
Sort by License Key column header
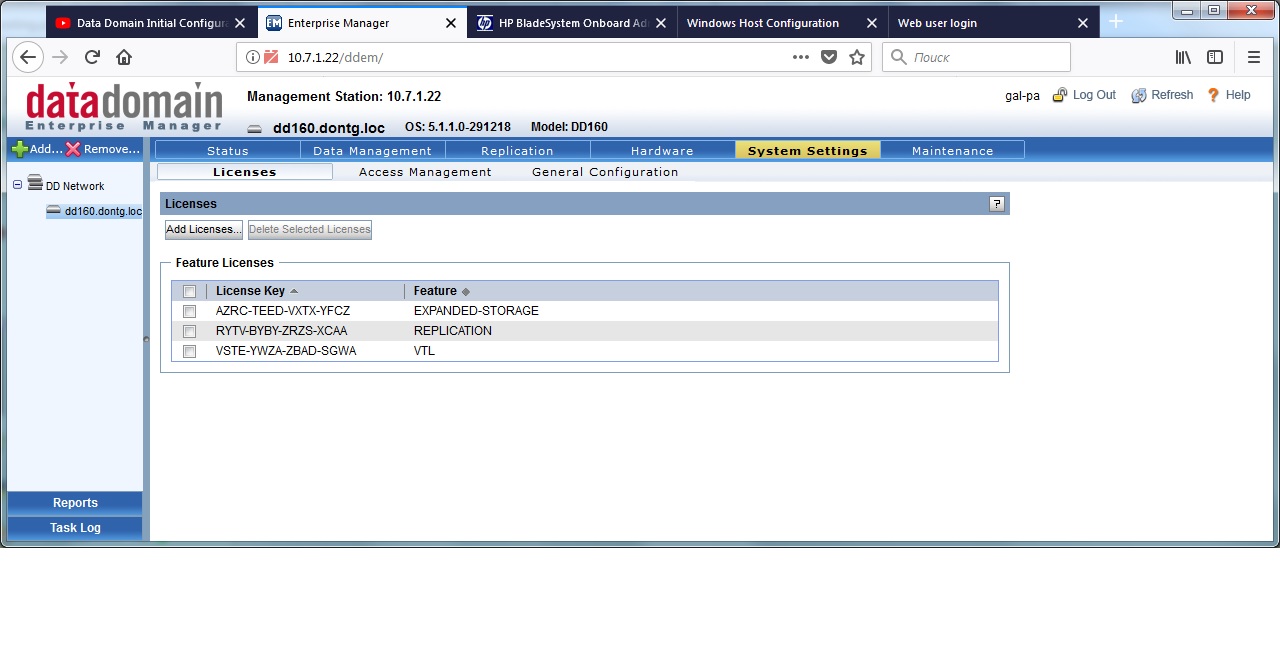(250, 291)
